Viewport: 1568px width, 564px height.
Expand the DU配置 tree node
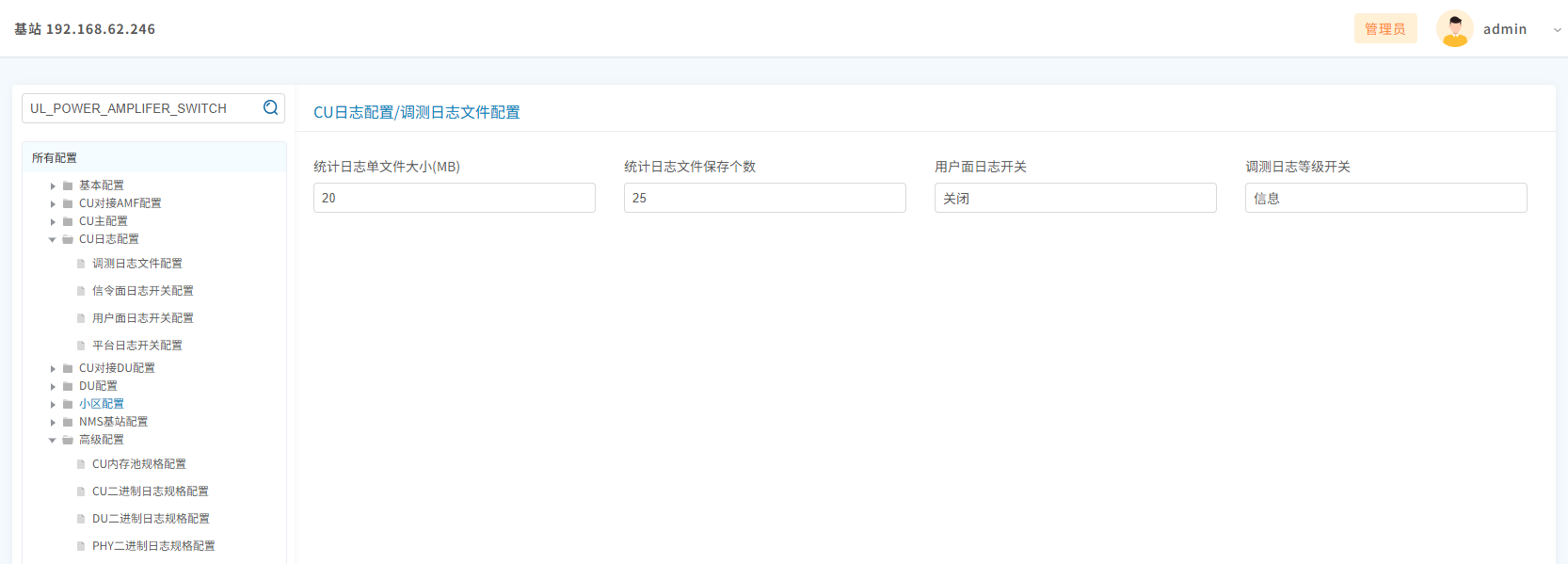pos(53,386)
